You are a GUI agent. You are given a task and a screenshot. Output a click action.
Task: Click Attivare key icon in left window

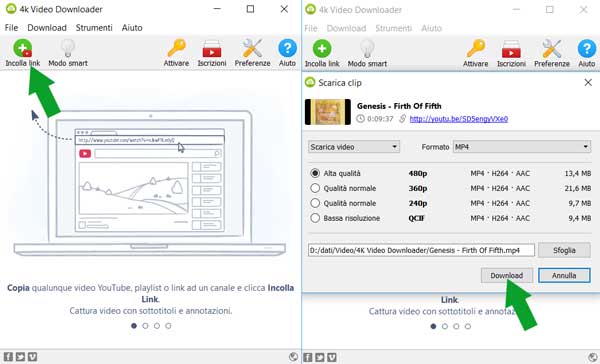[x=176, y=48]
